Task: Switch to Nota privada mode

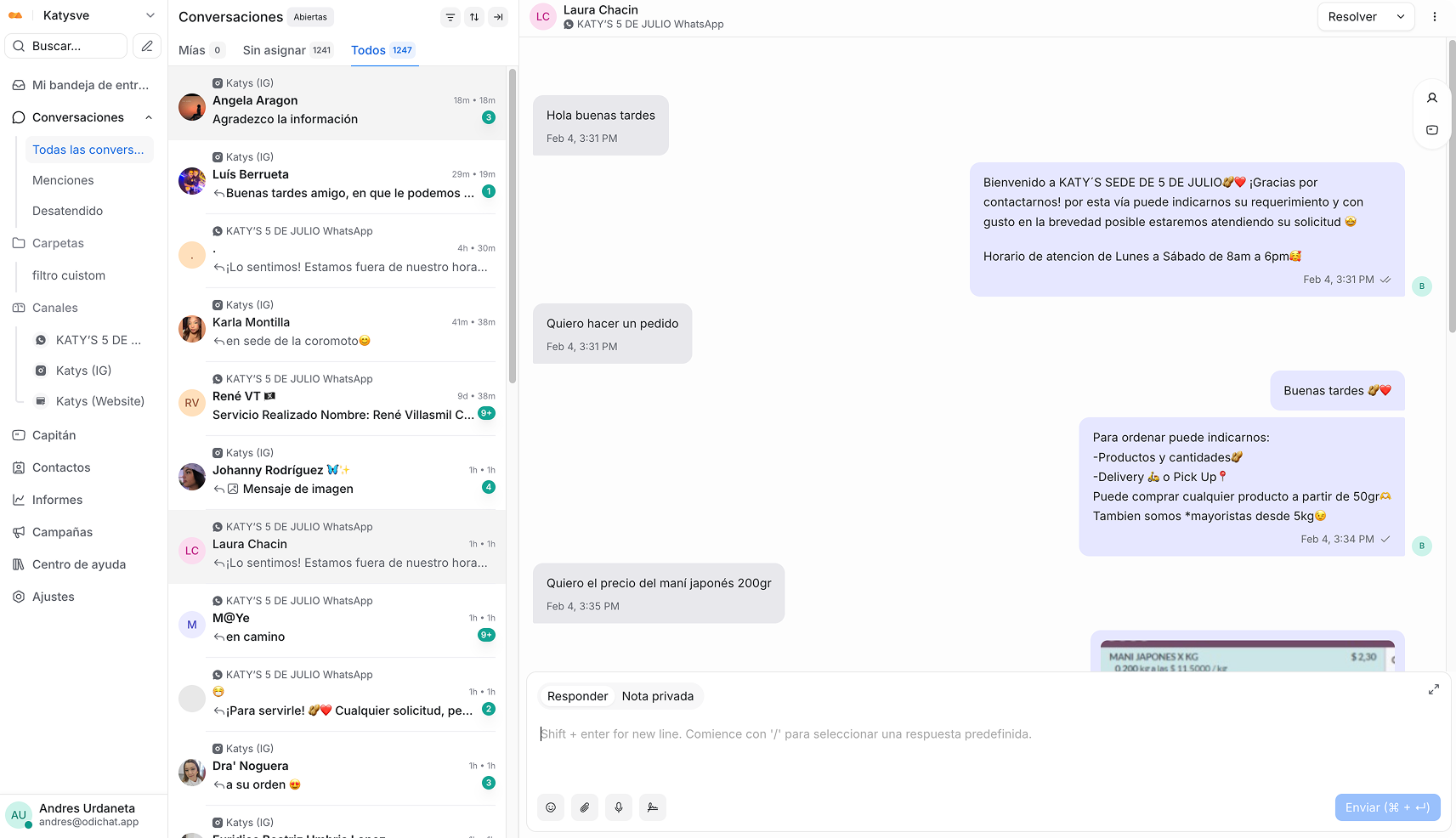Action: [x=658, y=696]
